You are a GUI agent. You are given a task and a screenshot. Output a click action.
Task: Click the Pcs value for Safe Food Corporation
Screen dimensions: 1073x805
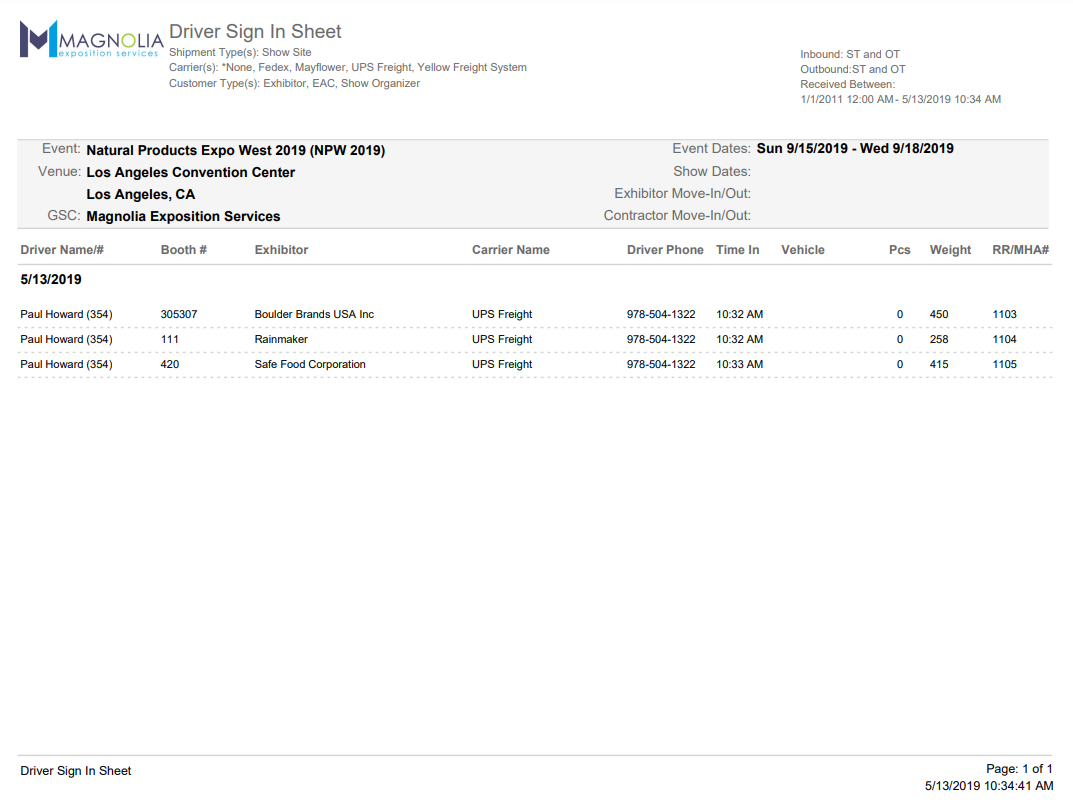pyautogui.click(x=899, y=364)
